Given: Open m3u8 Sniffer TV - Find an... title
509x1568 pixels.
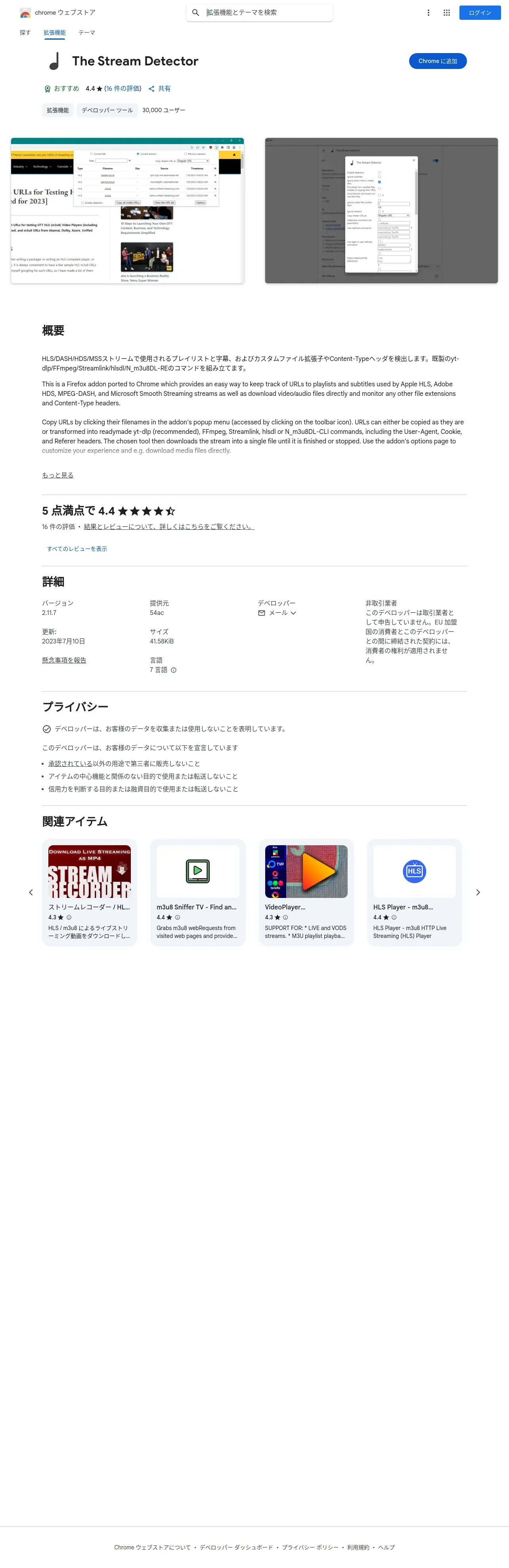Looking at the screenshot, I should 197,907.
